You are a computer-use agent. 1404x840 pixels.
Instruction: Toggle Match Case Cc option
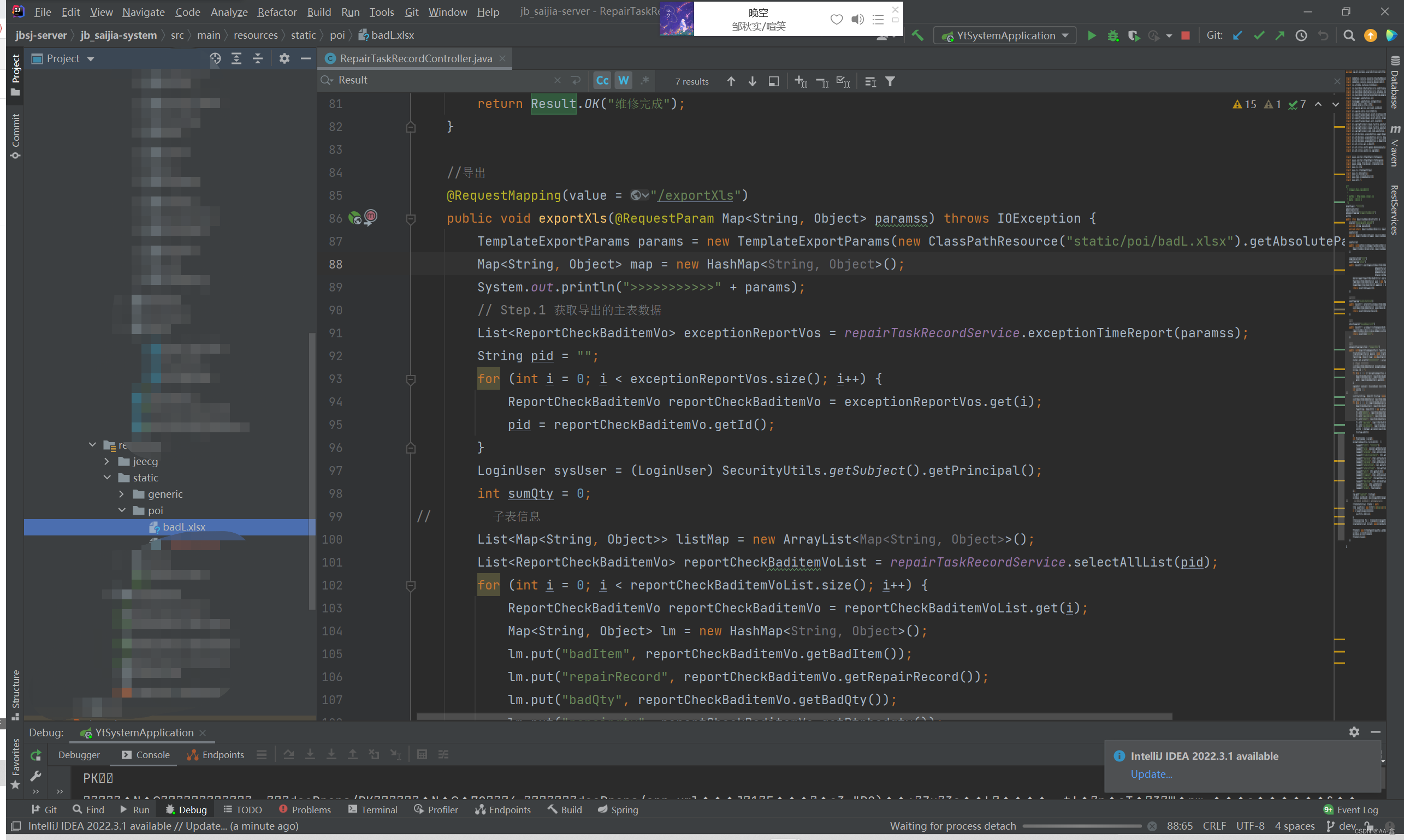click(x=602, y=81)
